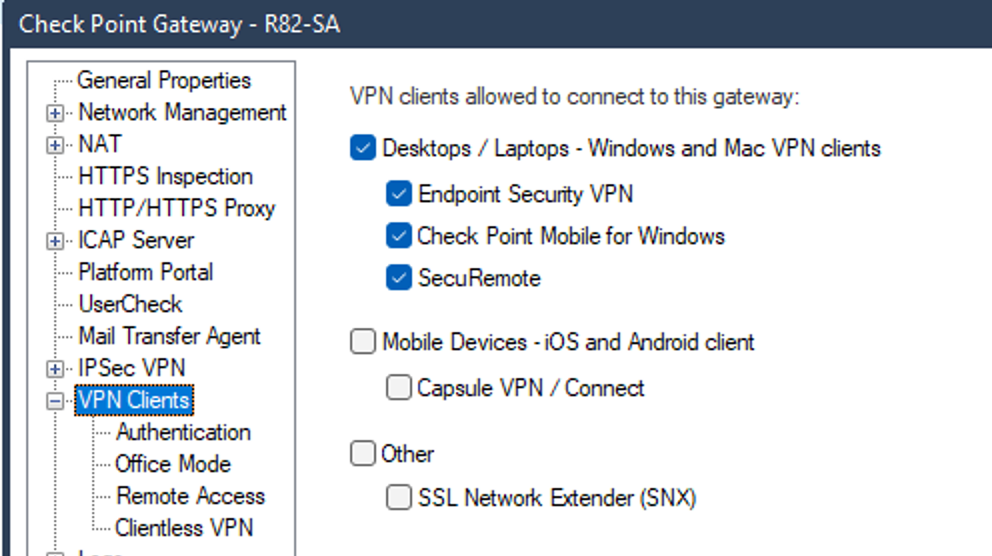Select Clientless VPN tree item
Image resolution: width=992 pixels, height=556 pixels.
[x=184, y=528]
